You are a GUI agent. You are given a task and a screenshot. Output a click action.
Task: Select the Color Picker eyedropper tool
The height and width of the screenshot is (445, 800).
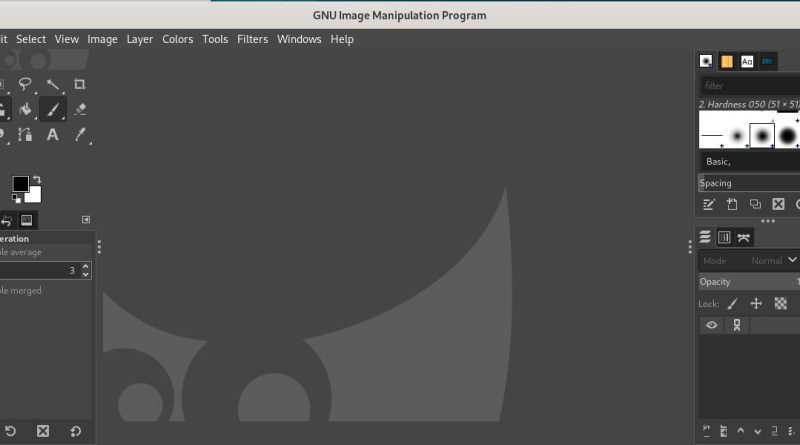80,134
